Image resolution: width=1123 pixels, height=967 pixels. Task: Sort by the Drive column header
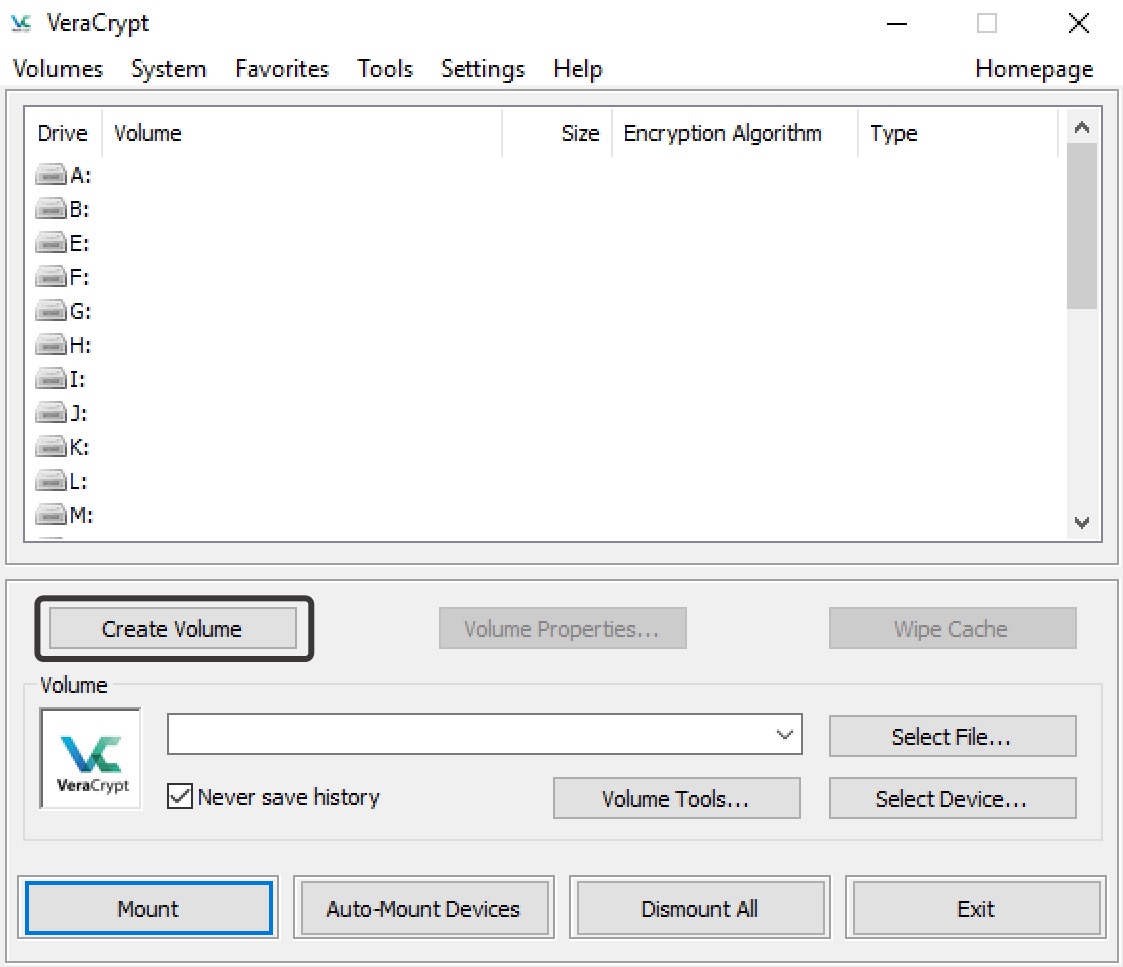pyautogui.click(x=63, y=133)
